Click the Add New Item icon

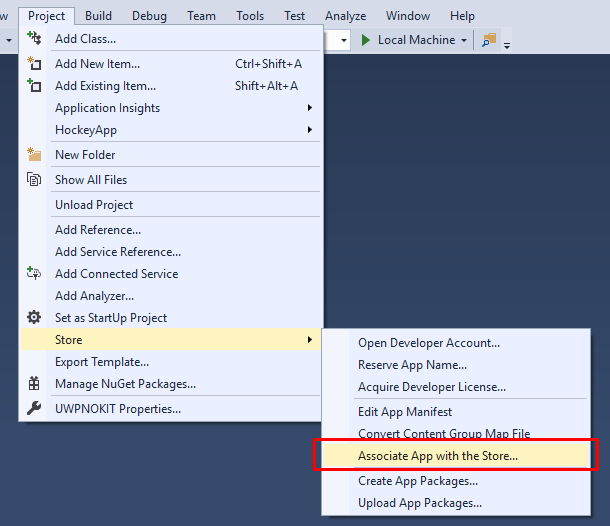coord(34,63)
